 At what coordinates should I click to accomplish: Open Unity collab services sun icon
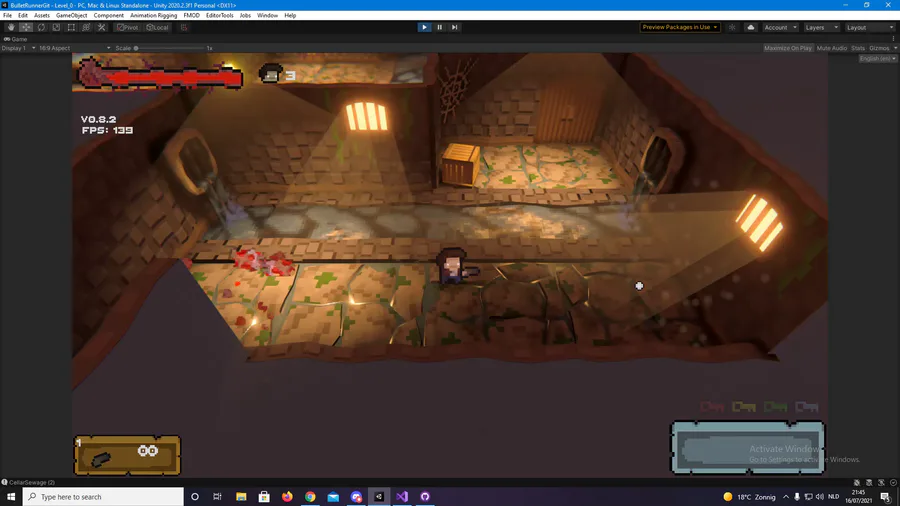(732, 27)
